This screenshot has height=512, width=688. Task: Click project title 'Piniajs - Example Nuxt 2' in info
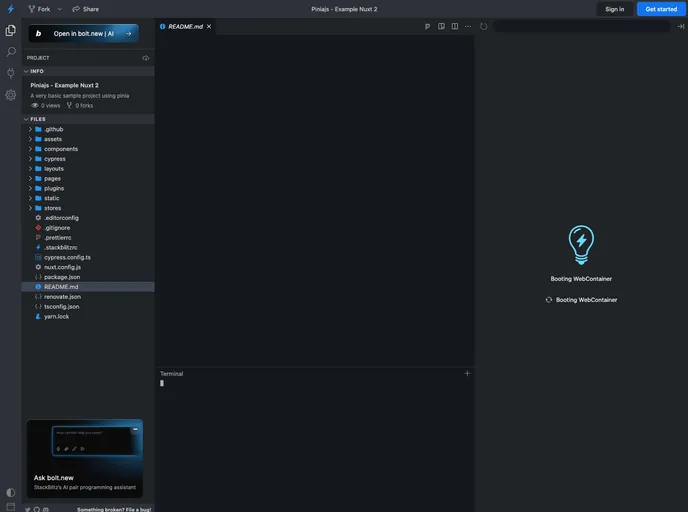[64, 85]
